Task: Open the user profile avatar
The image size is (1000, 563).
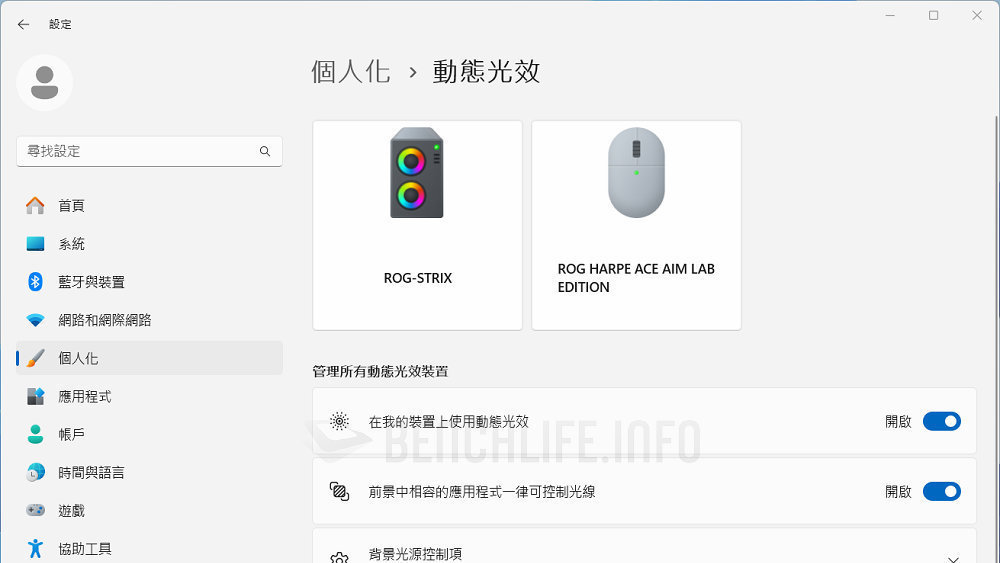Action: point(45,83)
